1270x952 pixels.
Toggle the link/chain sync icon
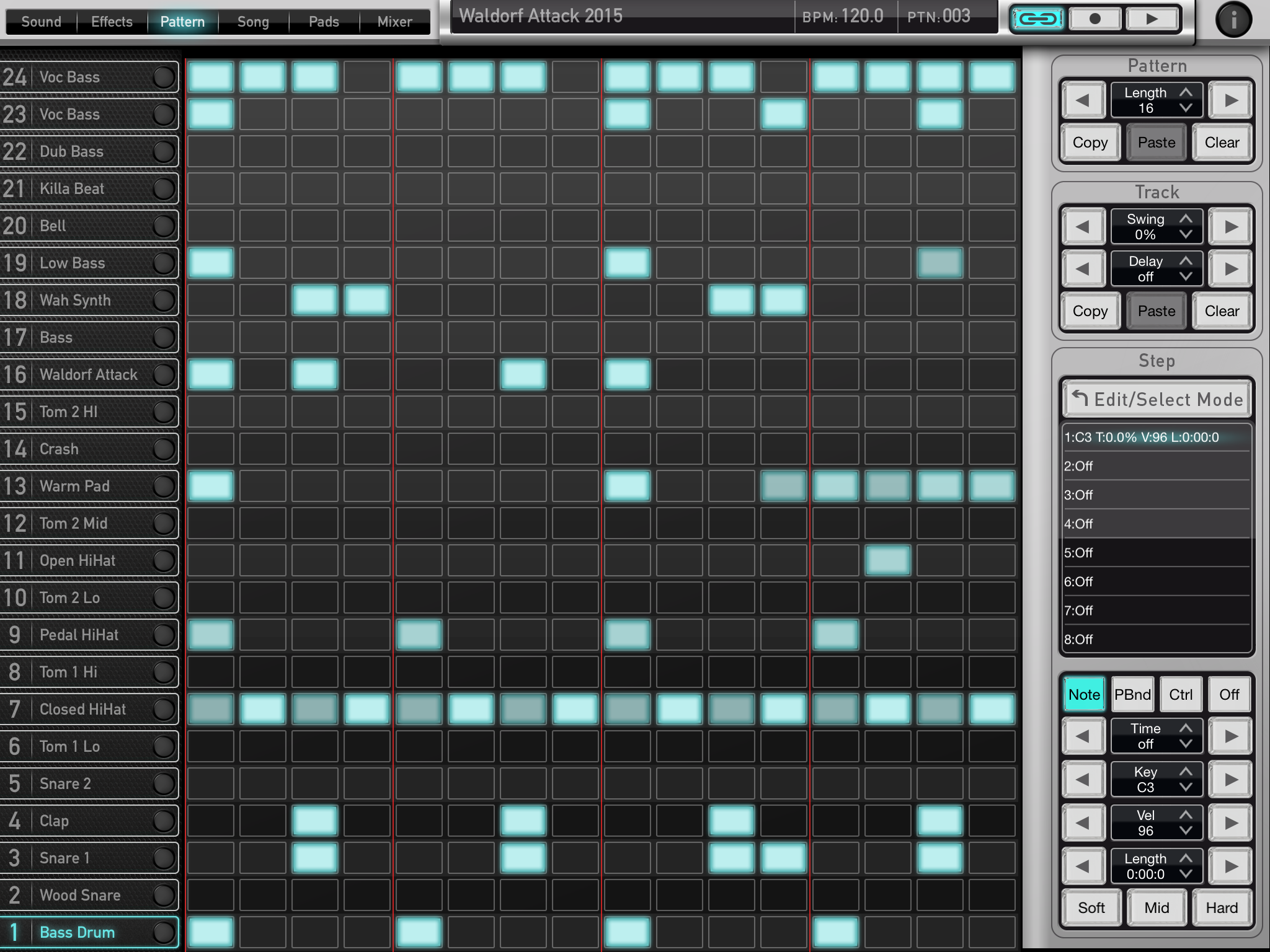(1037, 19)
